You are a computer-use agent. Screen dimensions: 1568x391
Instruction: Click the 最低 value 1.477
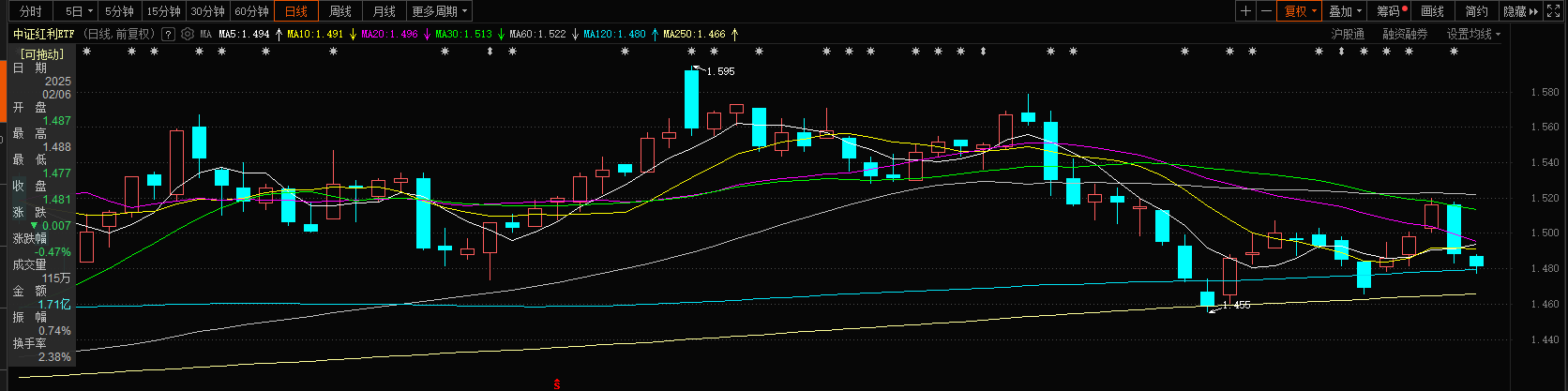pyautogui.click(x=56, y=173)
